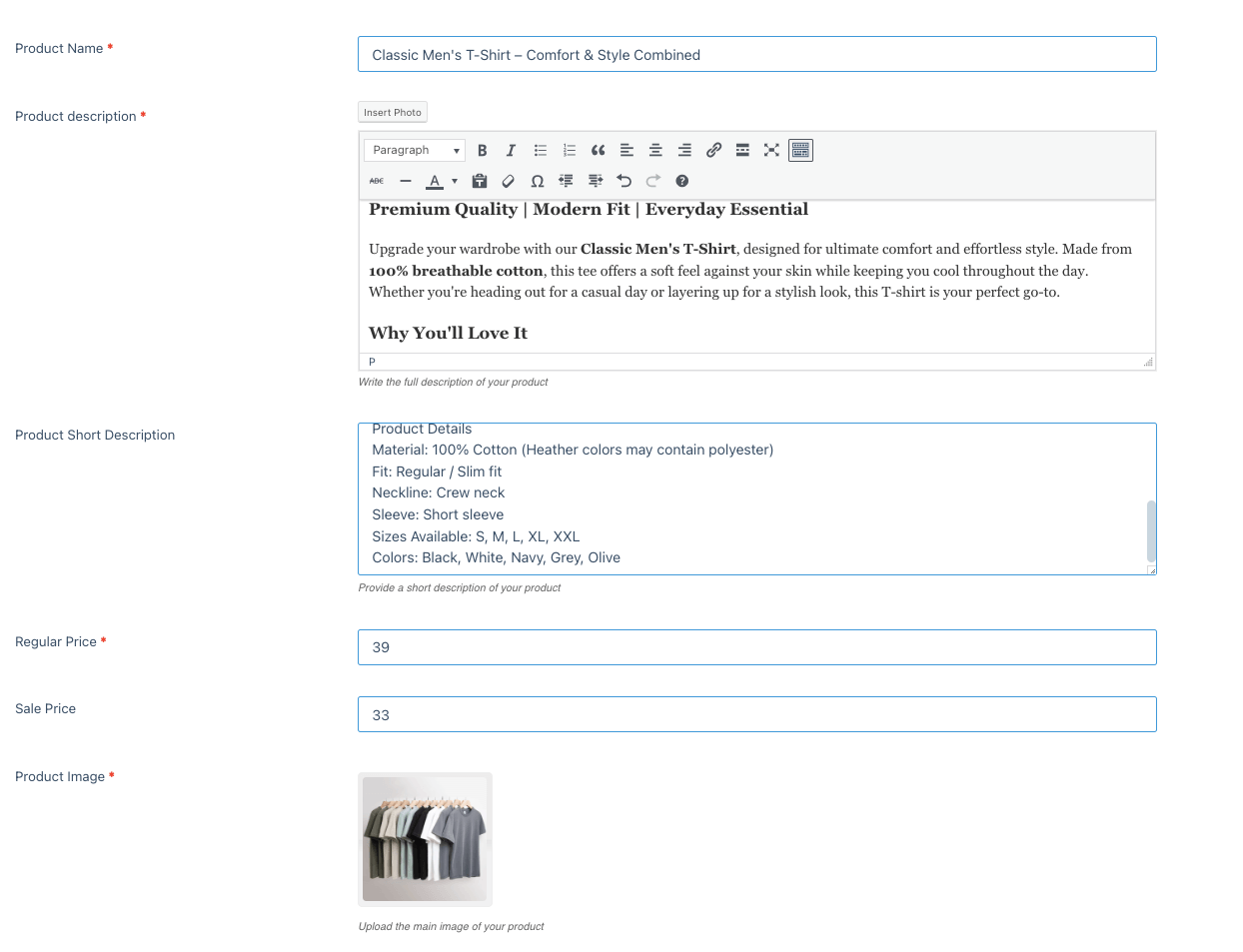The image size is (1243, 952).
Task: Apply blockquote formatting
Action: click(598, 150)
